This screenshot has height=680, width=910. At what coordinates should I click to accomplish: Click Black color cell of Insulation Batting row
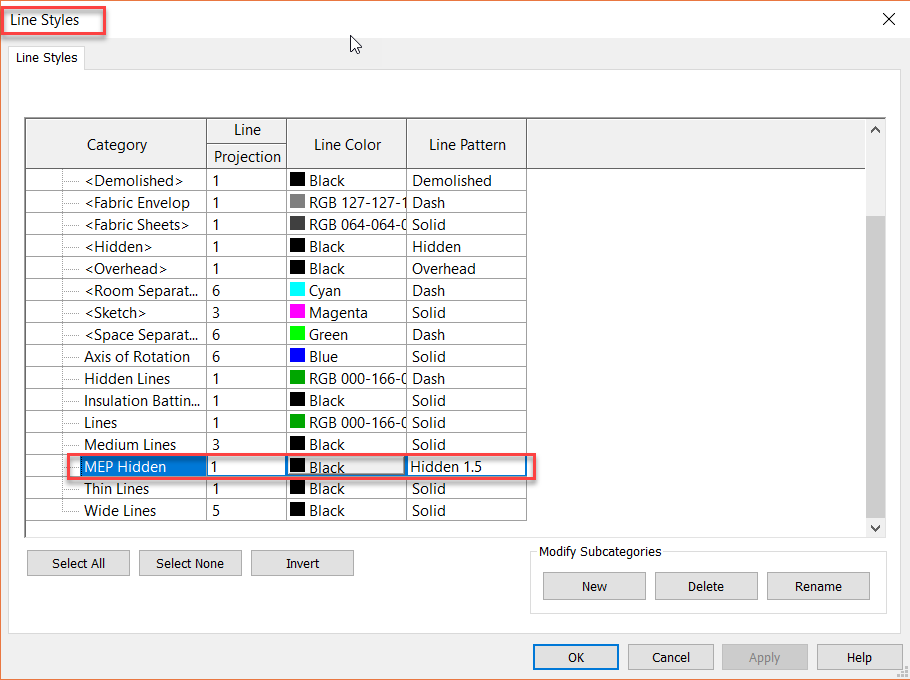click(346, 400)
